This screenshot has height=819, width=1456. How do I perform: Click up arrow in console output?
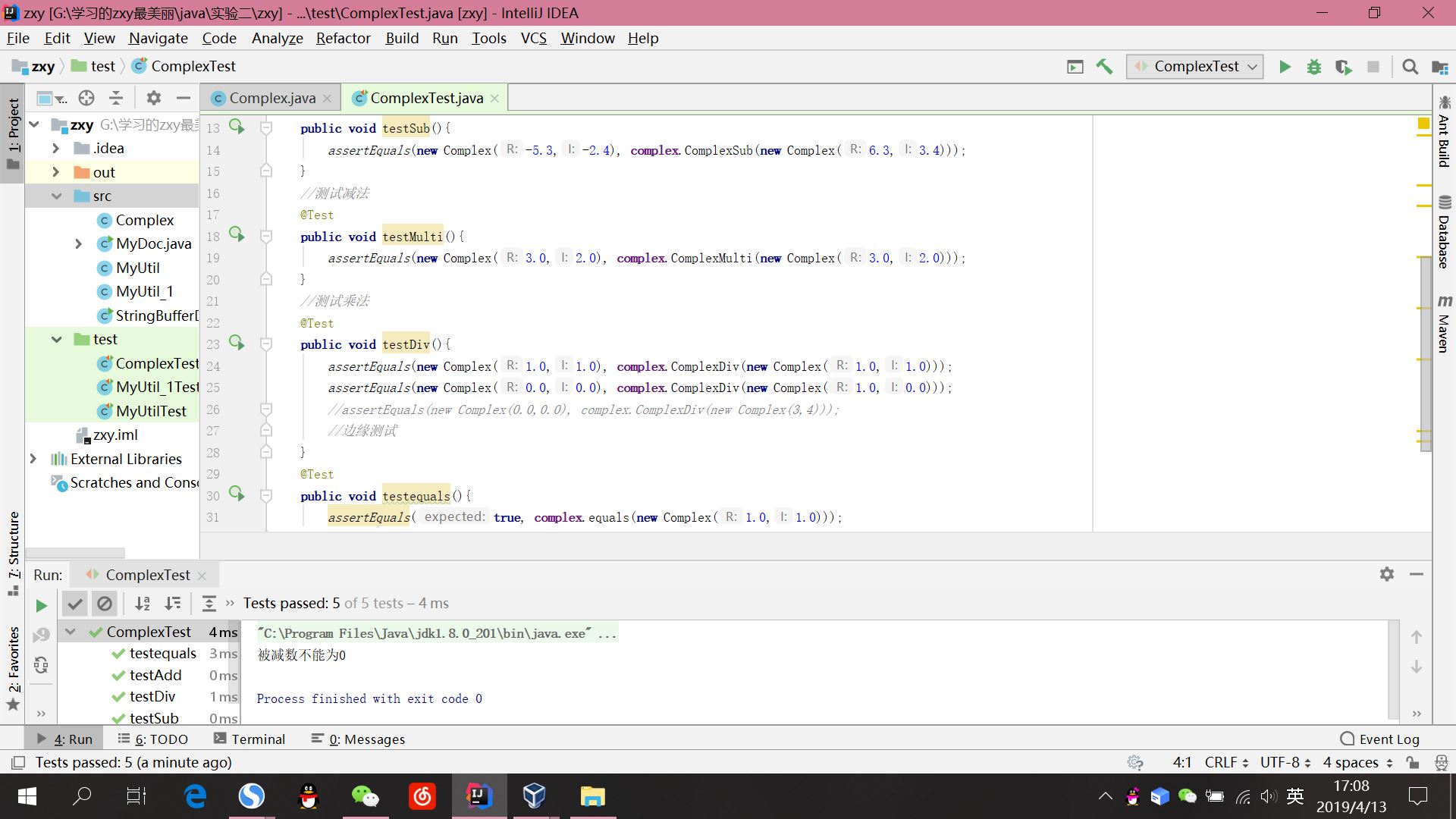tap(1416, 637)
